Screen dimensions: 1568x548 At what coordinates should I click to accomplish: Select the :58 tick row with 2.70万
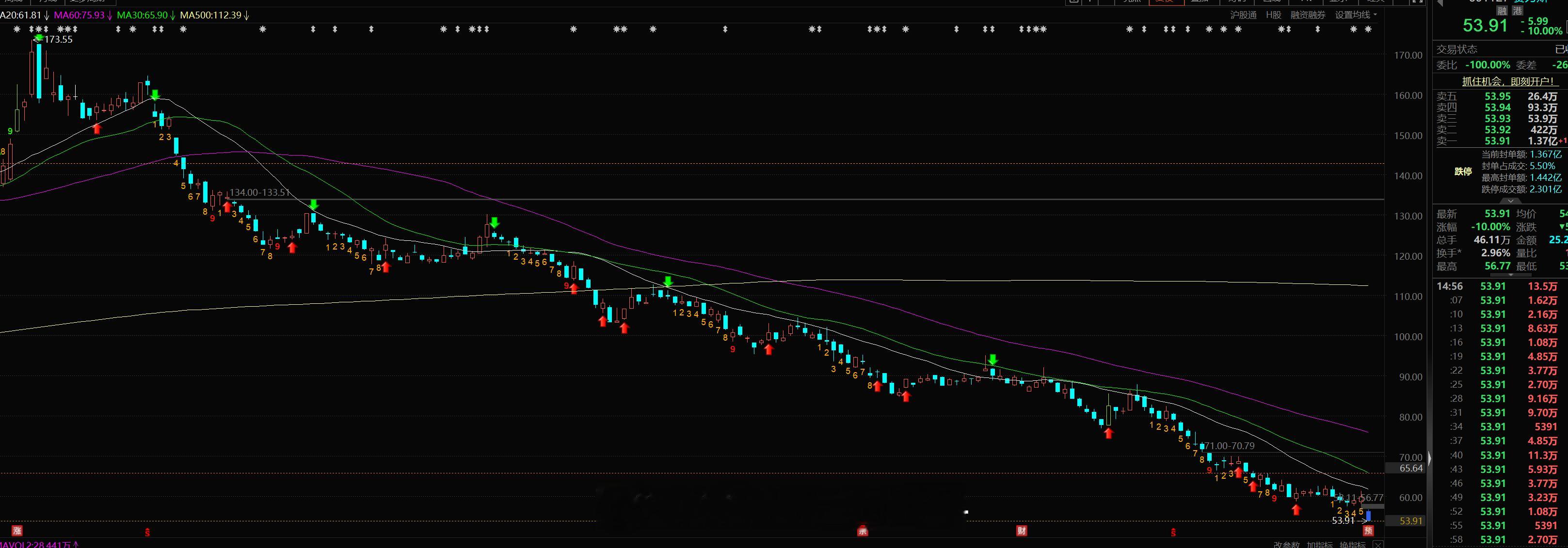click(x=1501, y=540)
